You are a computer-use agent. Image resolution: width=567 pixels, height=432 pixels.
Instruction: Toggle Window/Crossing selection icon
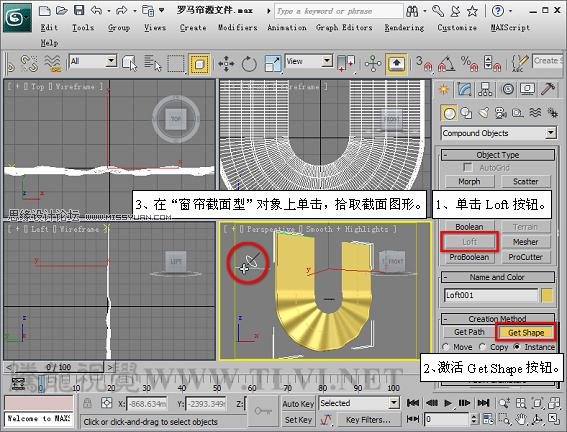tap(199, 64)
